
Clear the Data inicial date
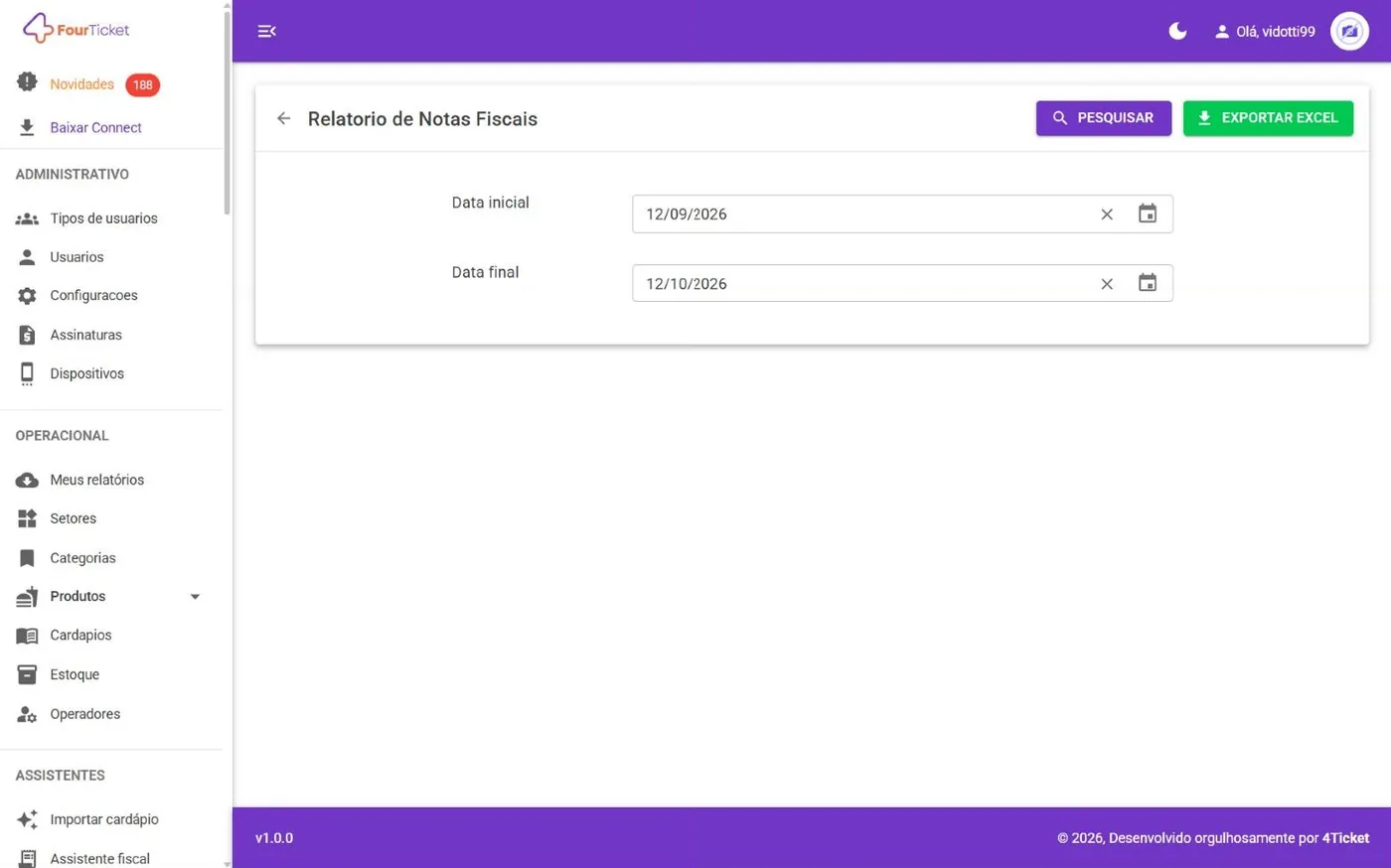click(1107, 215)
